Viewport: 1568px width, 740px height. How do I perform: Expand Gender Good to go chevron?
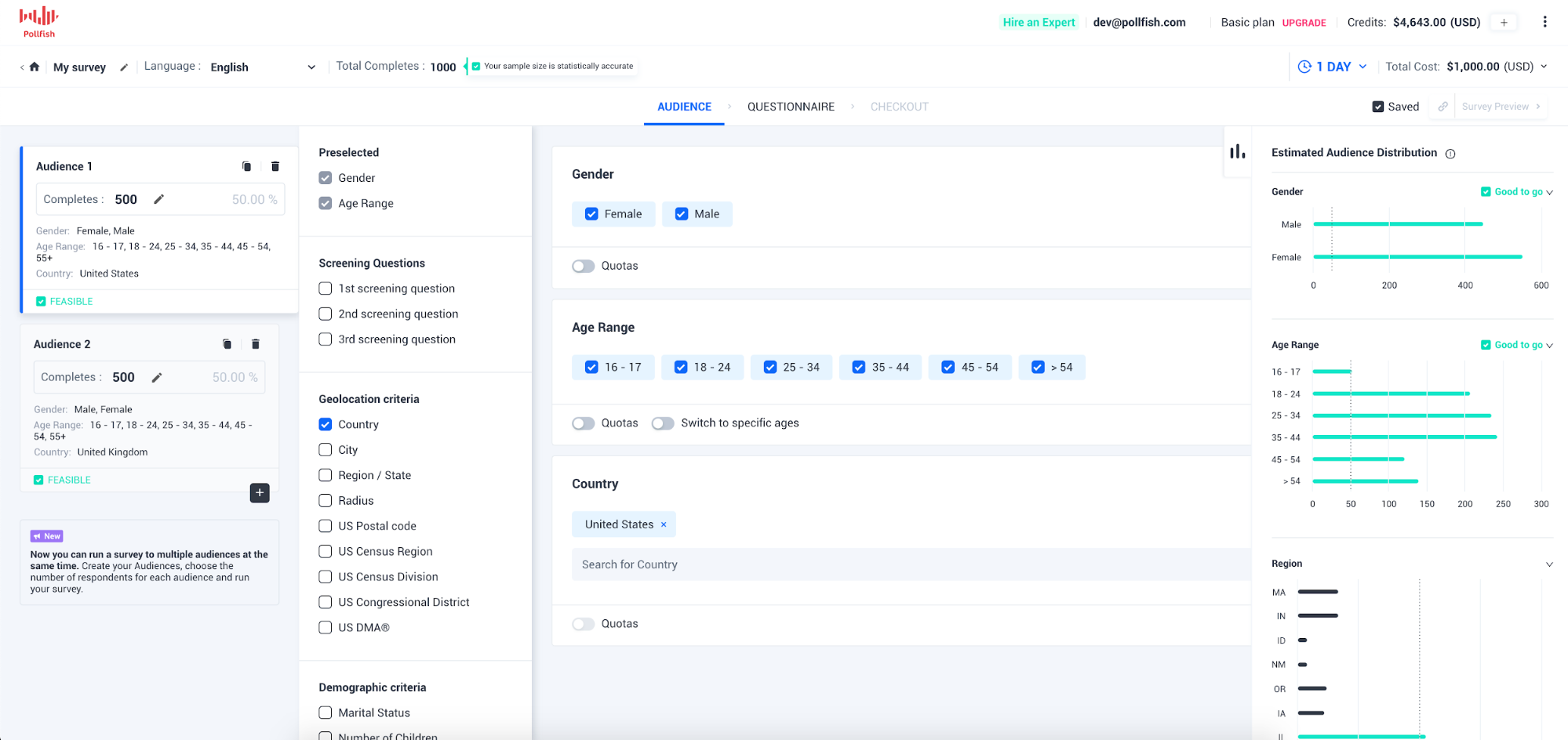pos(1549,192)
